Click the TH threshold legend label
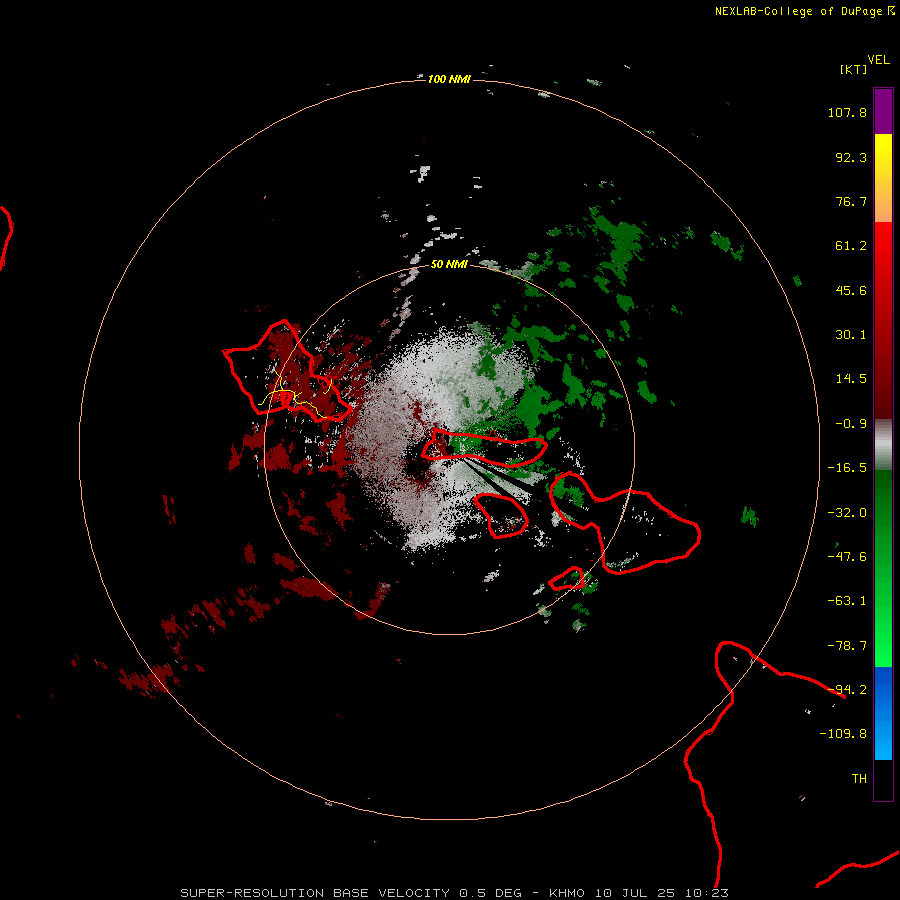Viewport: 900px width, 900px height. click(859, 779)
